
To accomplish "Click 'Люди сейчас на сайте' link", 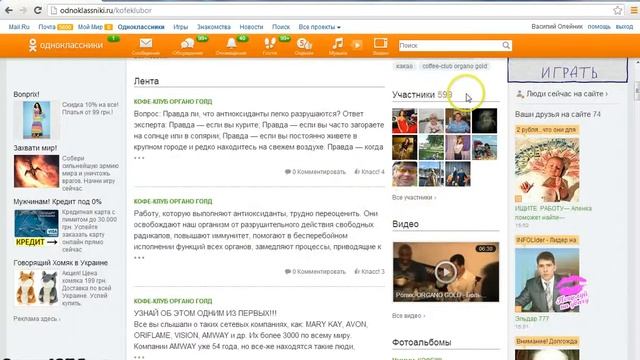I will click(567, 94).
